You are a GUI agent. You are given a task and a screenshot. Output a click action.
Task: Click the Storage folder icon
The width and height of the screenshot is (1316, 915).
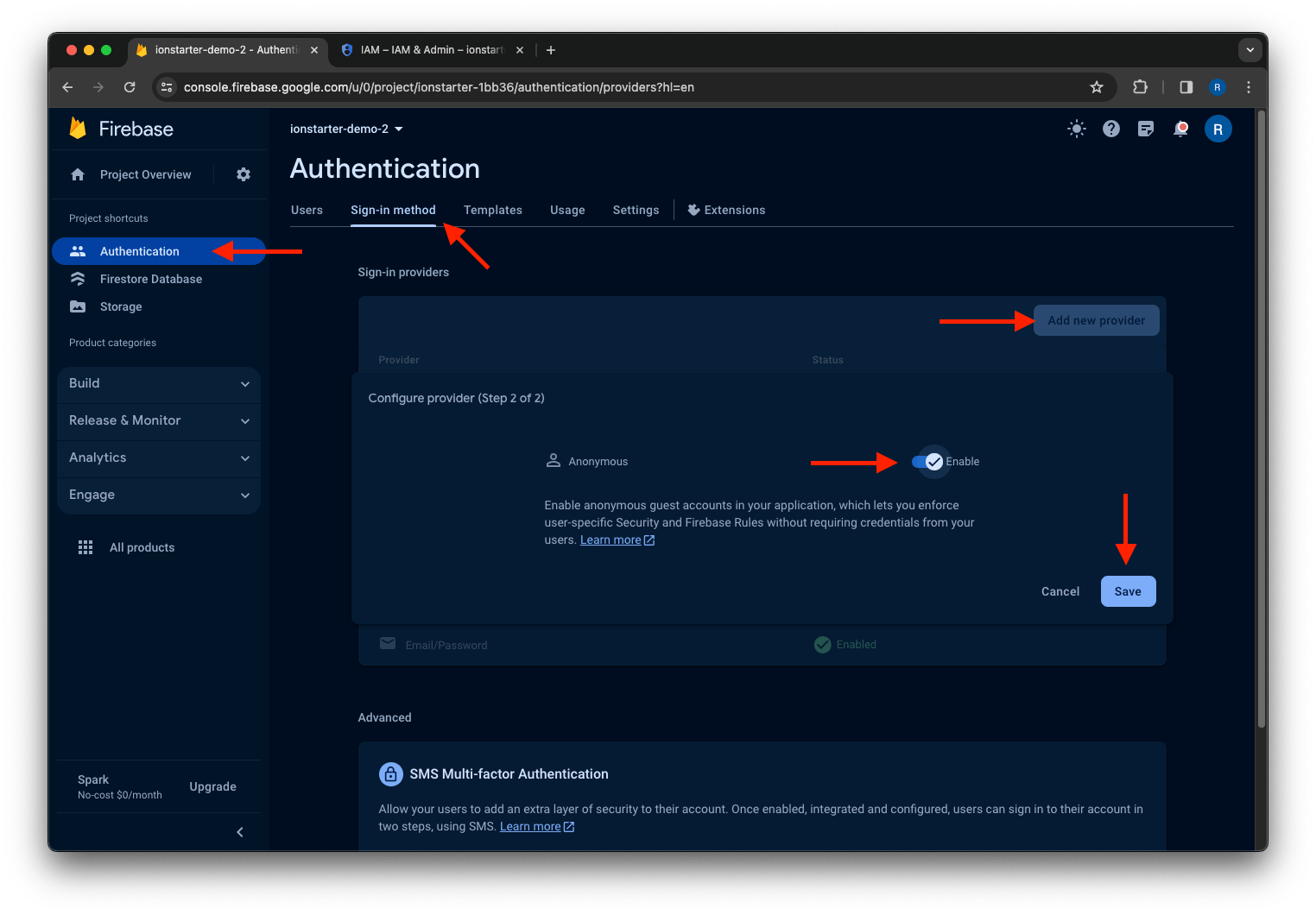78,306
